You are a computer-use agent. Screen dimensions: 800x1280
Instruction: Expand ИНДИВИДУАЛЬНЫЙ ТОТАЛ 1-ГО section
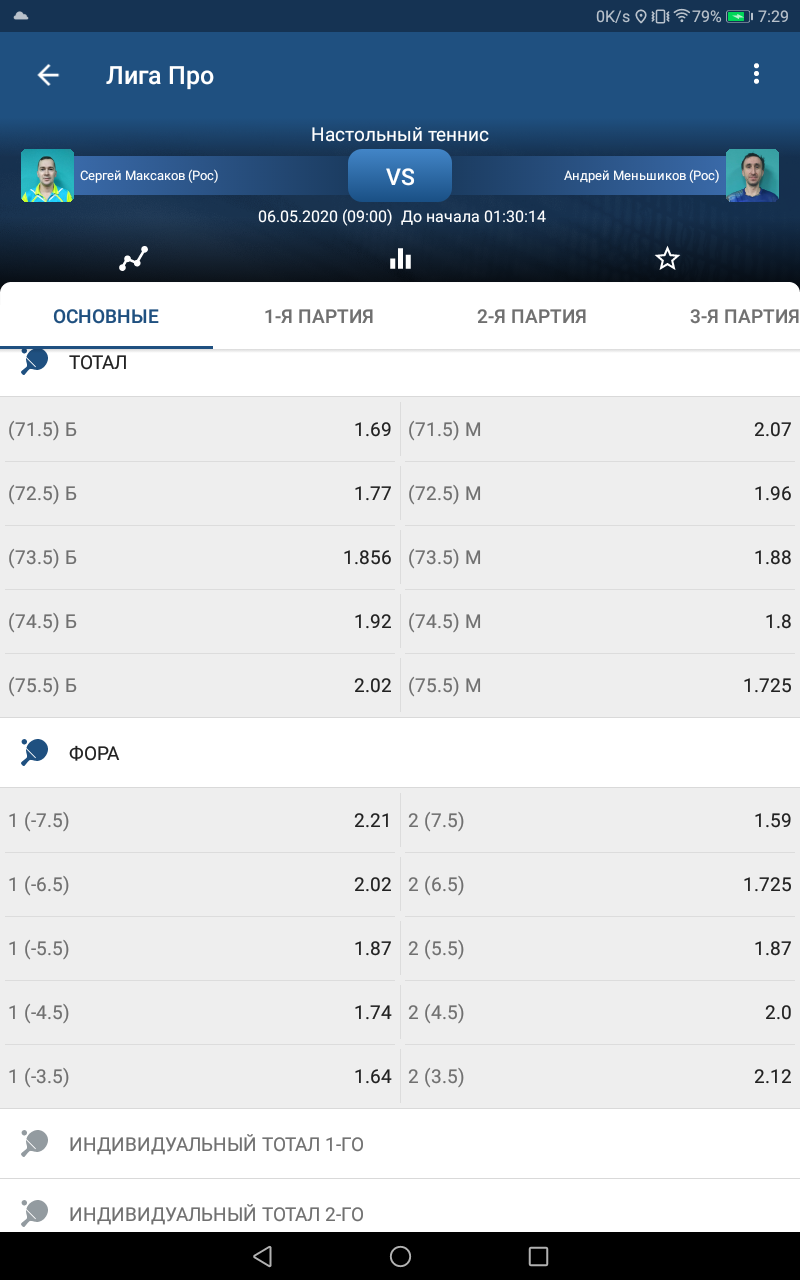(400, 1143)
